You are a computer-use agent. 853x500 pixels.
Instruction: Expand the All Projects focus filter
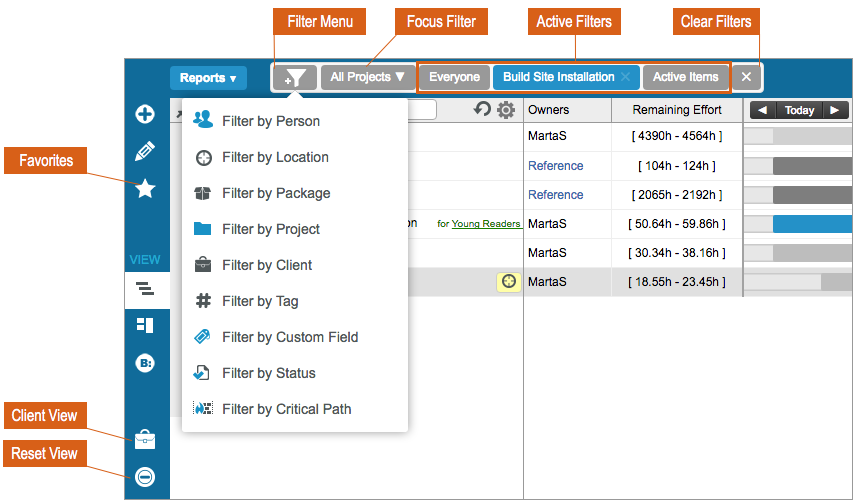(x=368, y=77)
